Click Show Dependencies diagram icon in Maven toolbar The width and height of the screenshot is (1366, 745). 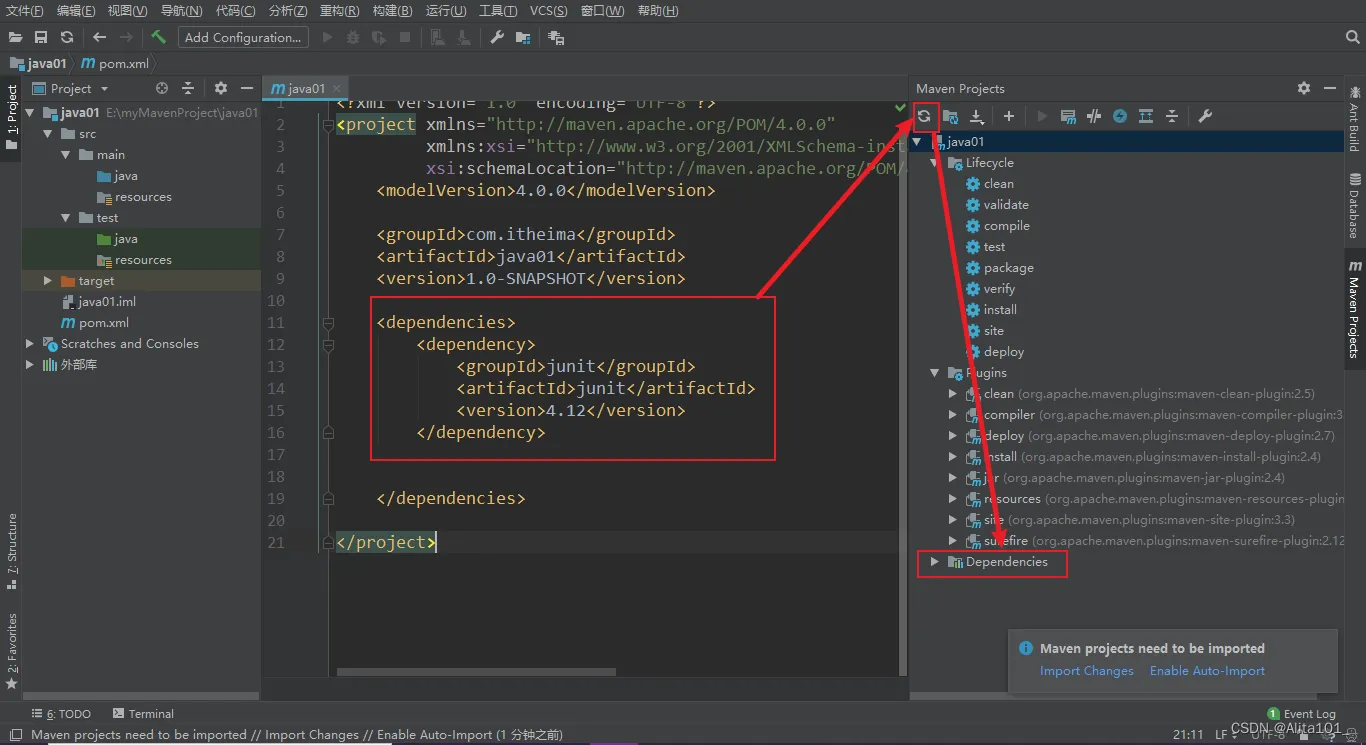pos(1146,116)
